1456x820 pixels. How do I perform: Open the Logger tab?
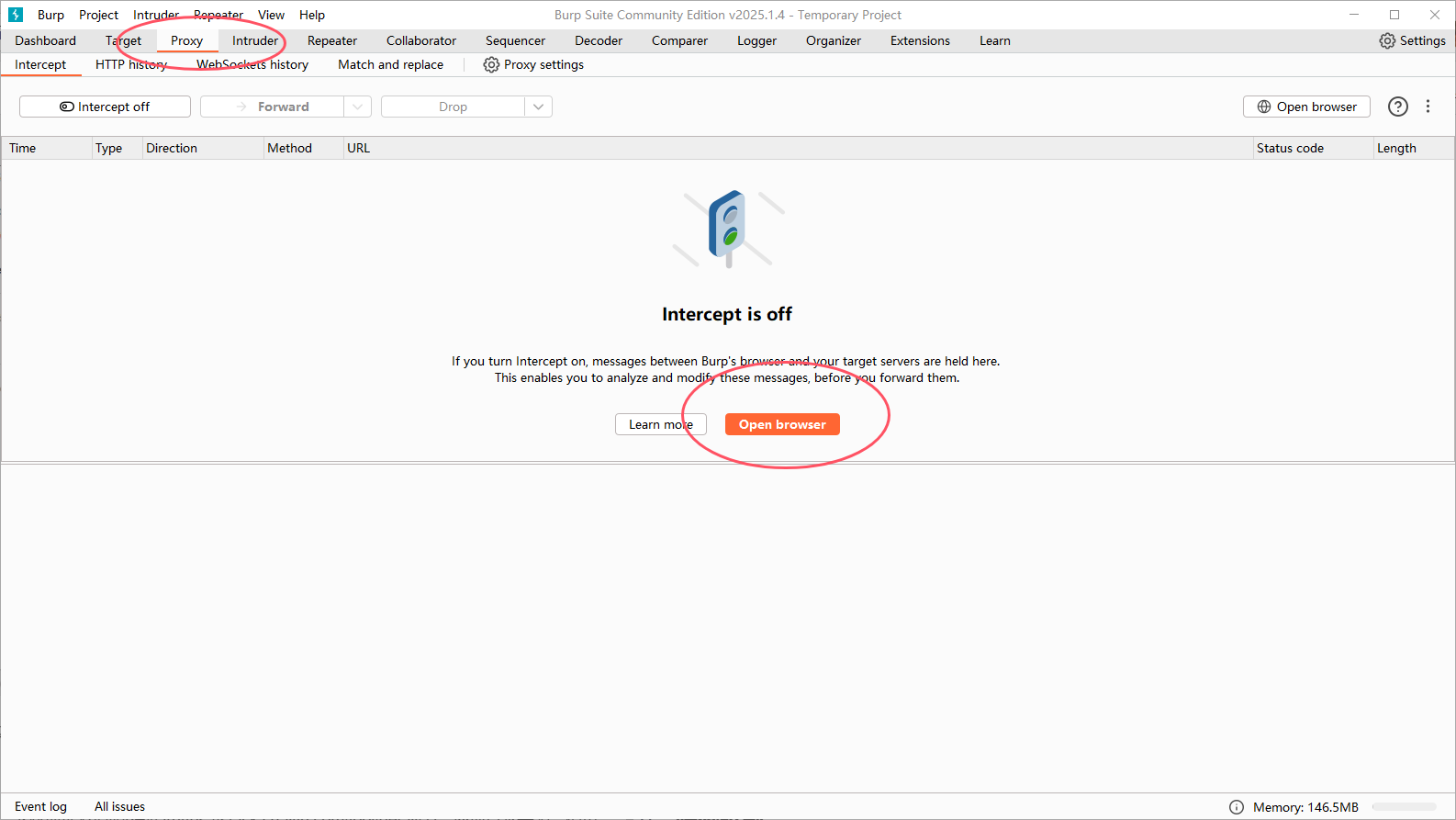point(756,40)
